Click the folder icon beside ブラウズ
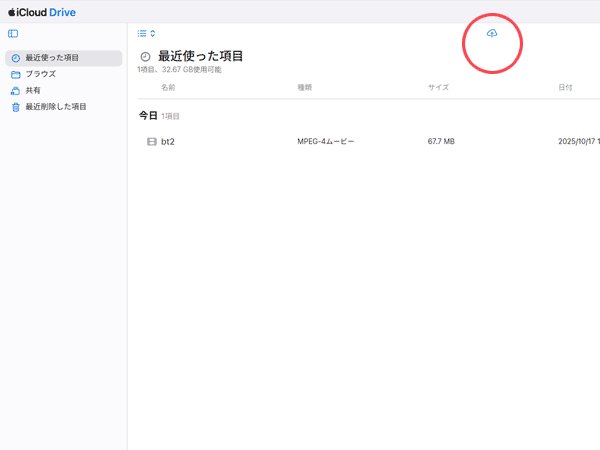600x450 pixels. (15, 74)
